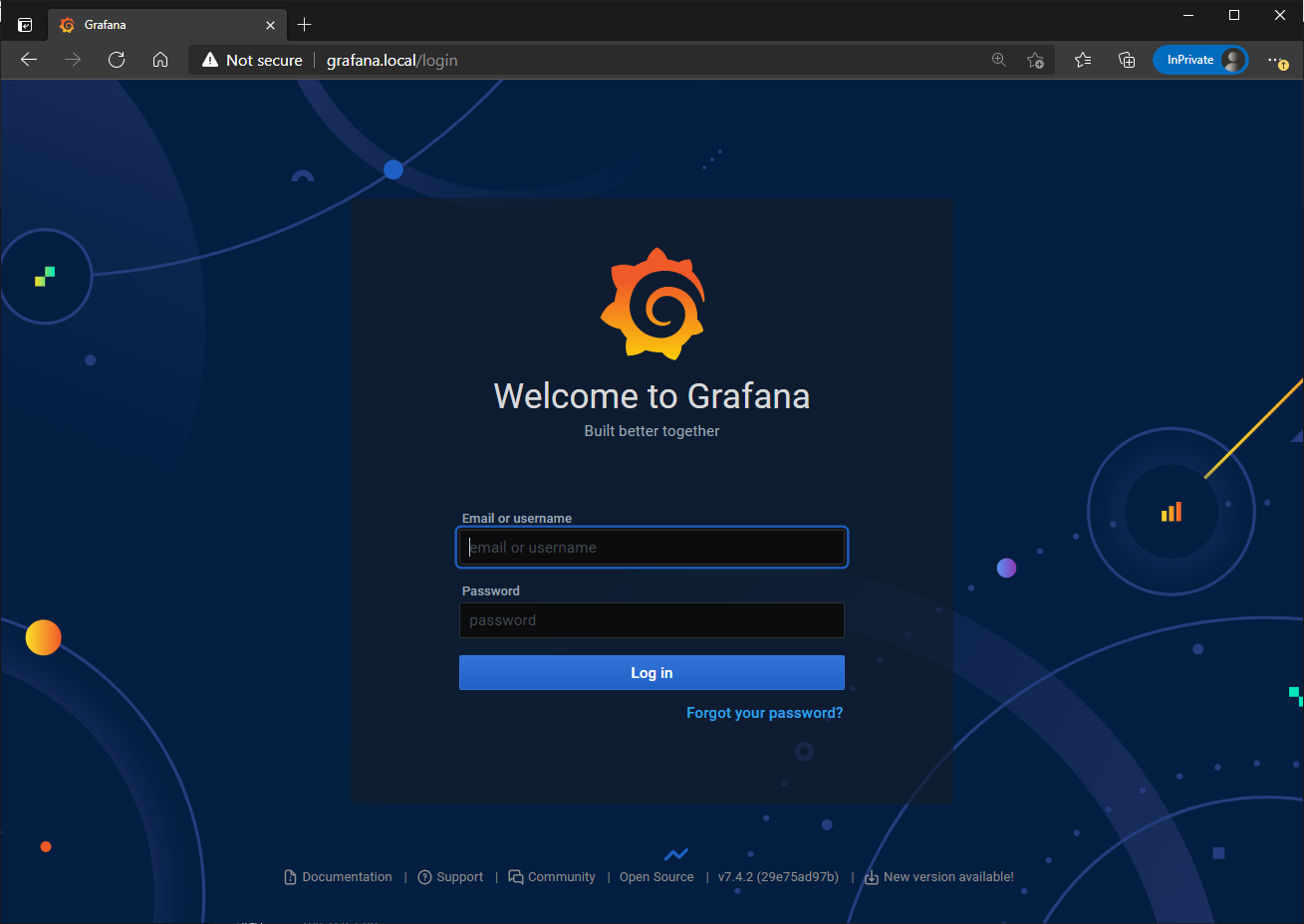Click the Support question-mark icon
This screenshot has height=924, width=1304.
tap(424, 877)
